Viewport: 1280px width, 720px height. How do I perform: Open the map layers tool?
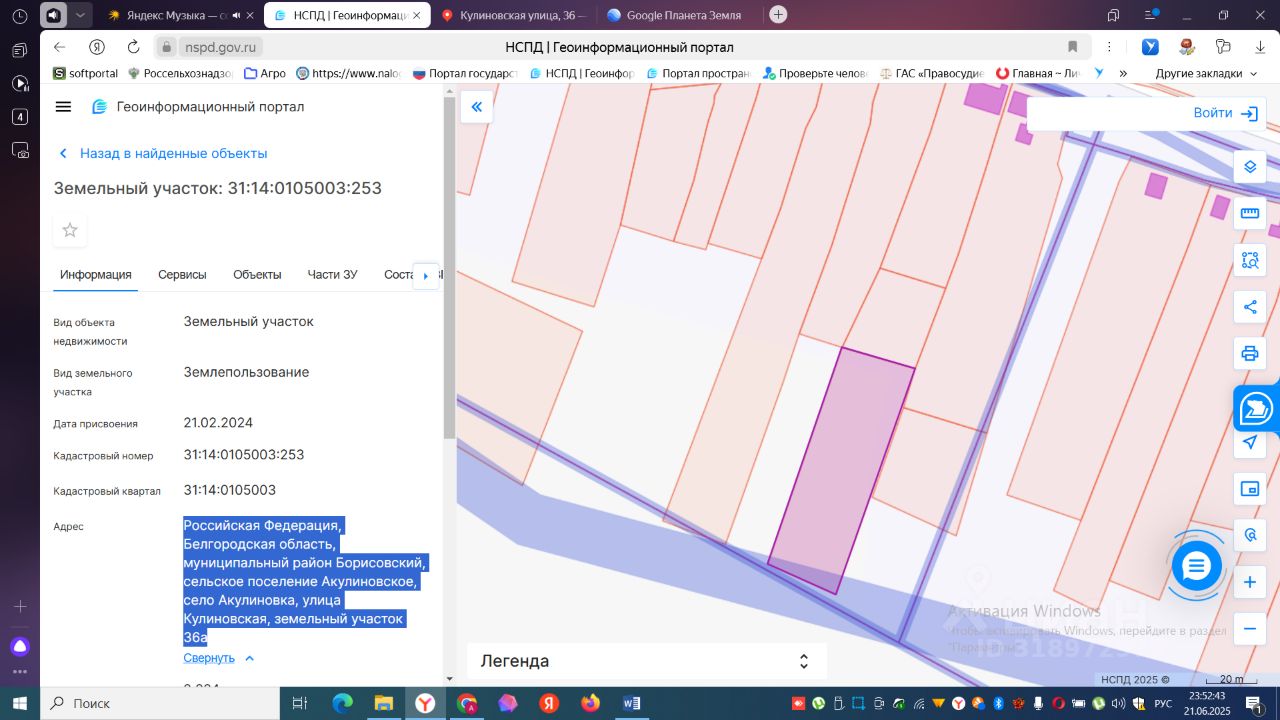(1249, 167)
